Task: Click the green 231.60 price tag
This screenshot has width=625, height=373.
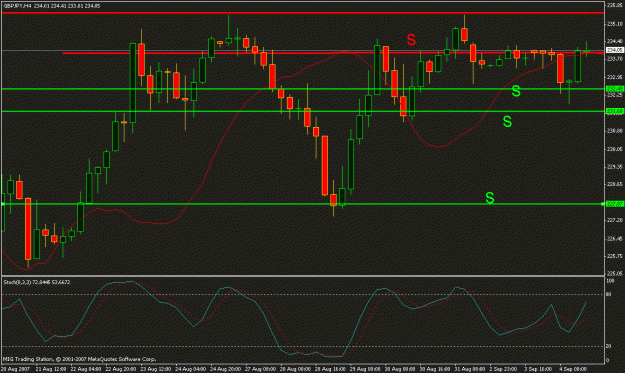Action: [614, 111]
